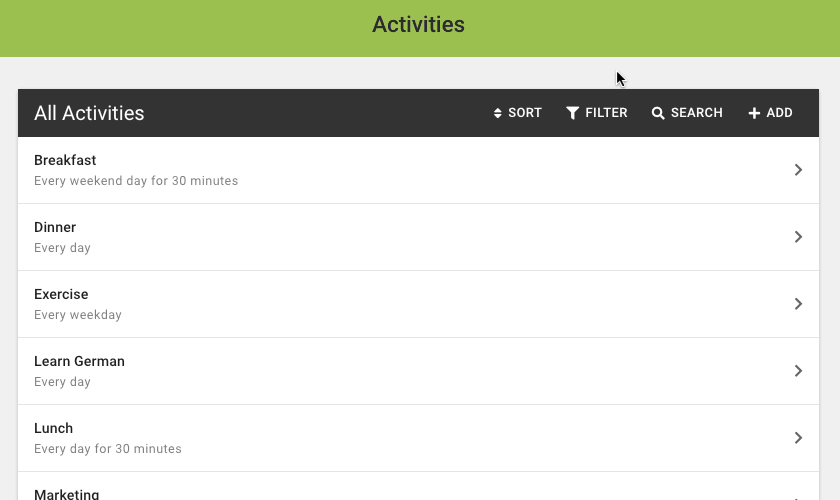Open Breakfast via its chevron arrow

tap(798, 170)
